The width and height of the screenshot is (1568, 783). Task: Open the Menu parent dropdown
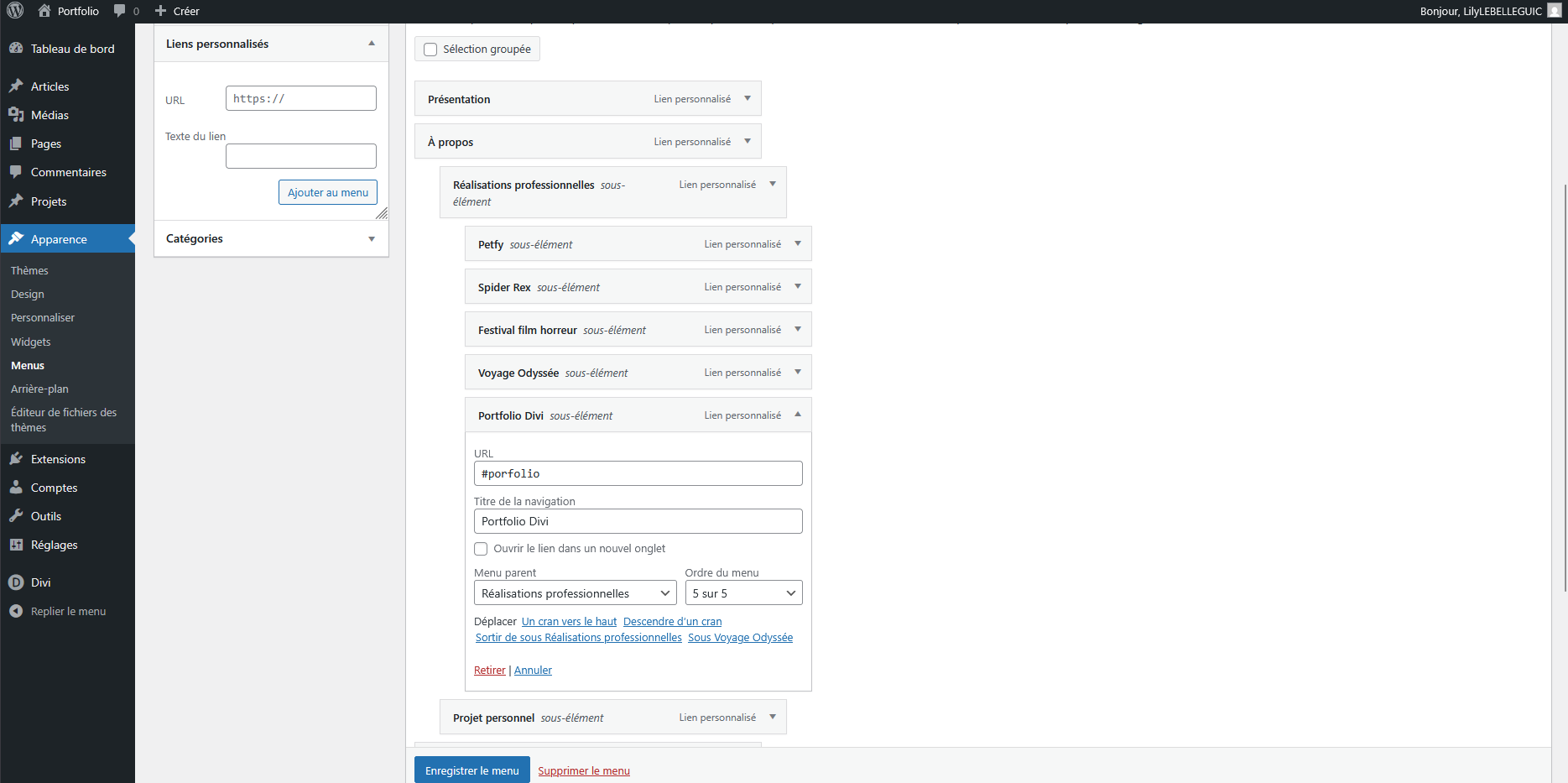pos(575,593)
